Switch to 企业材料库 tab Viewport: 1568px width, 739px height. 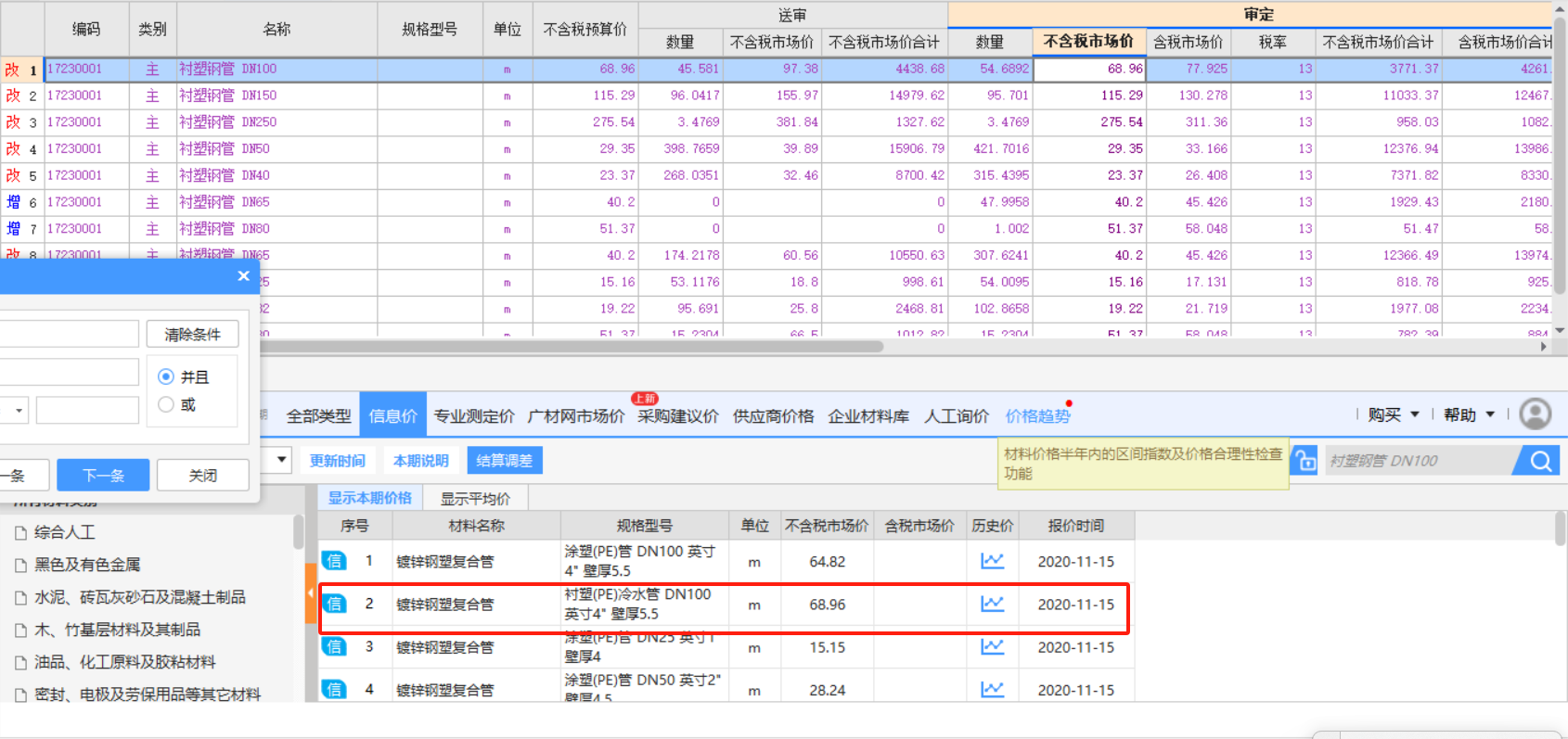(868, 416)
